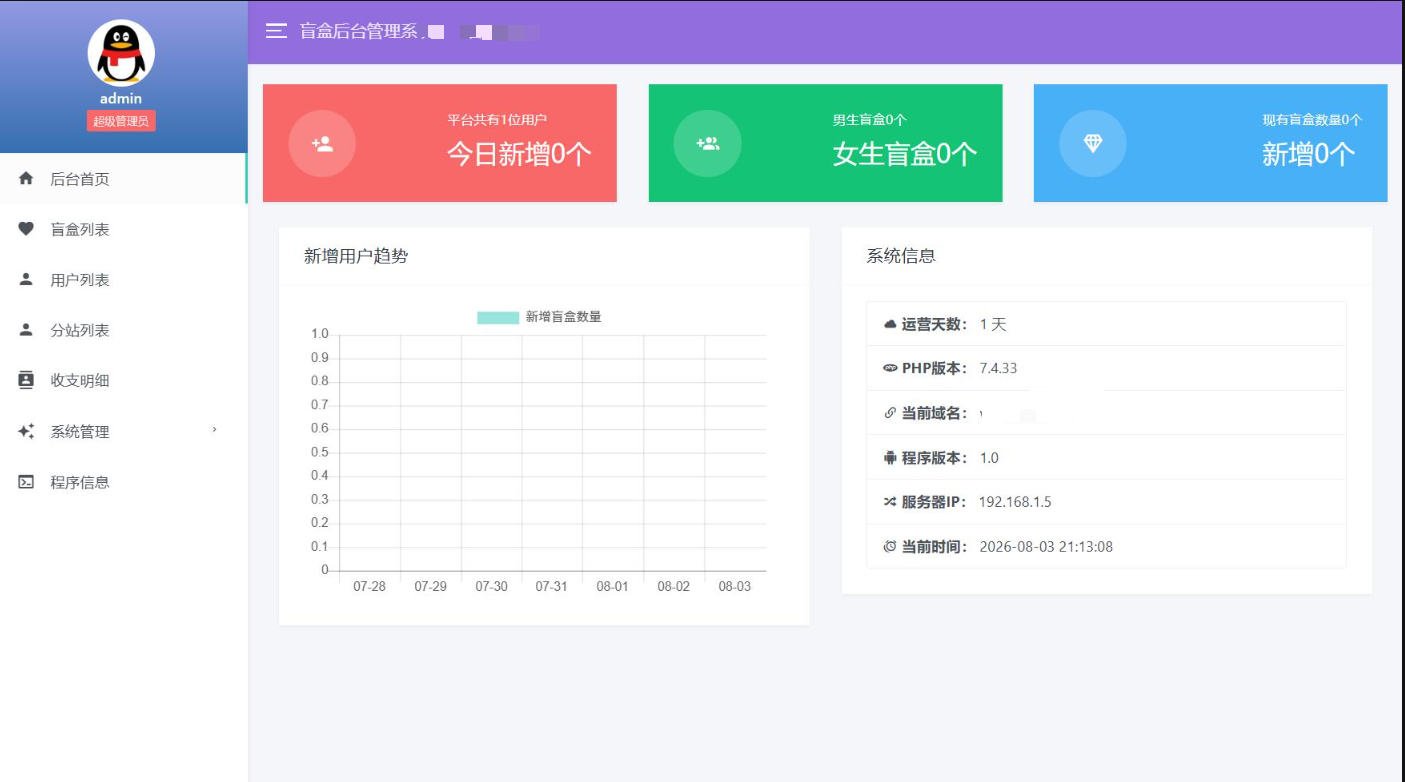This screenshot has height=782, width=1405.
Task: Open the 收支明细 menu item
Action: point(123,380)
